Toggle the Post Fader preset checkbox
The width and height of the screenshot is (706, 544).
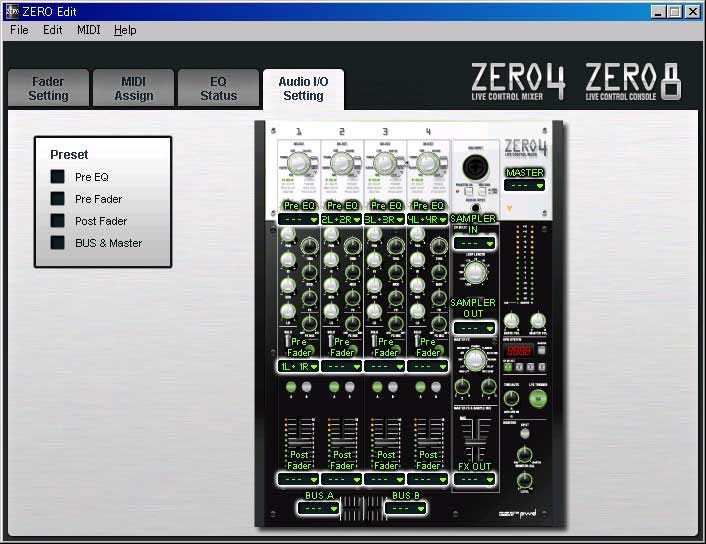click(x=59, y=221)
